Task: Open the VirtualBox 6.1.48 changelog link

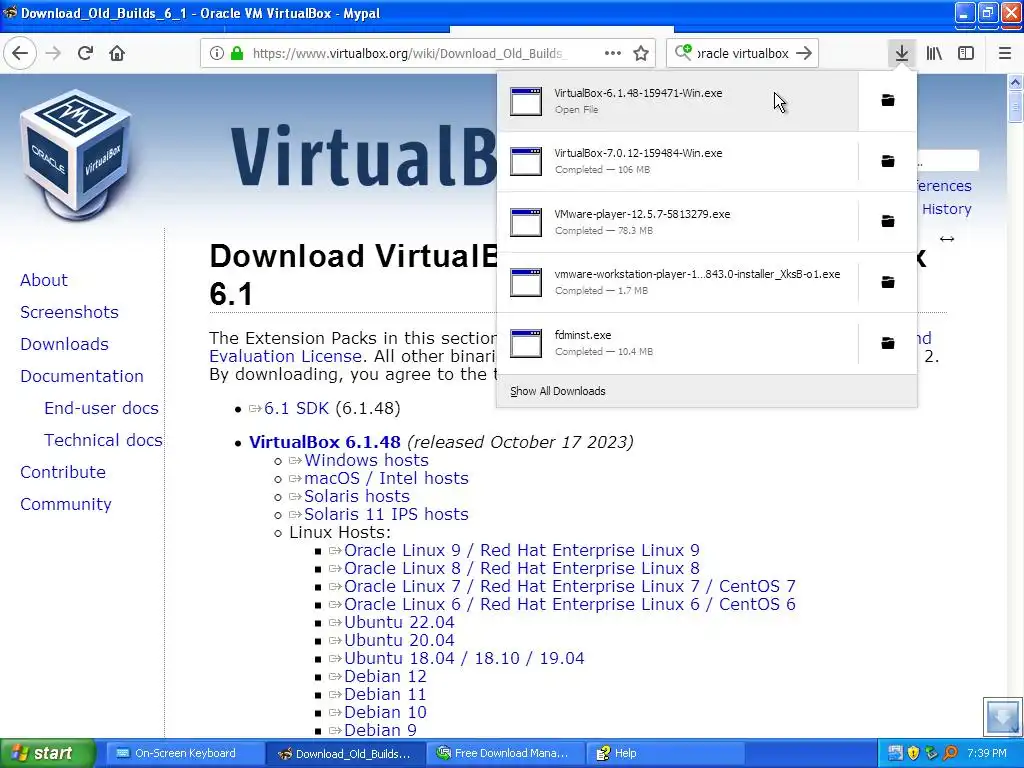Action: [325, 442]
